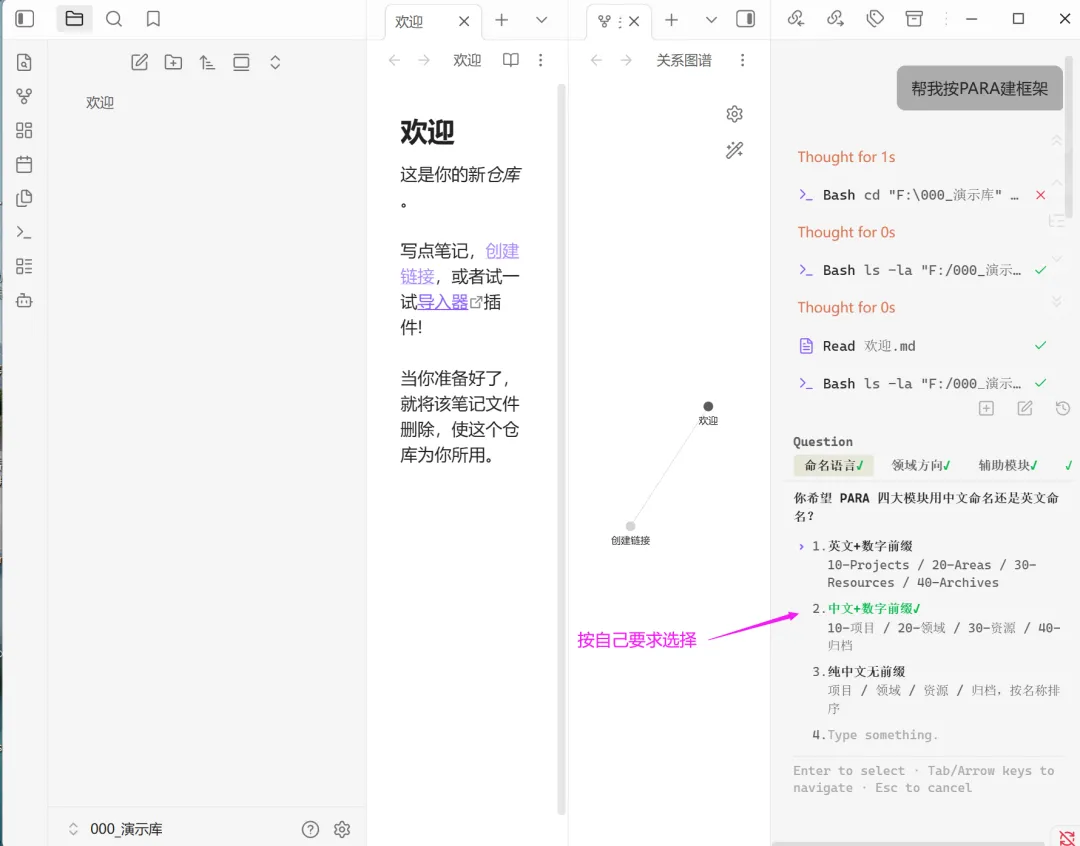Add new tab beside 欢迎 tab

click(501, 20)
